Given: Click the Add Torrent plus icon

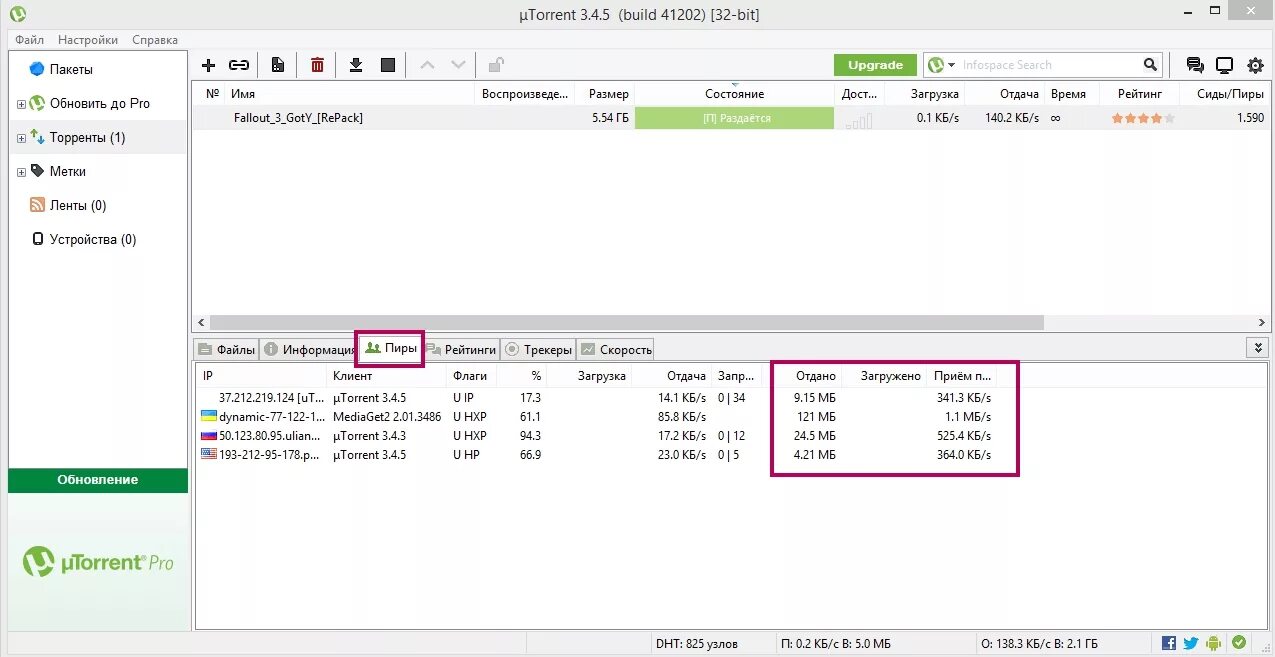Looking at the screenshot, I should pos(208,65).
